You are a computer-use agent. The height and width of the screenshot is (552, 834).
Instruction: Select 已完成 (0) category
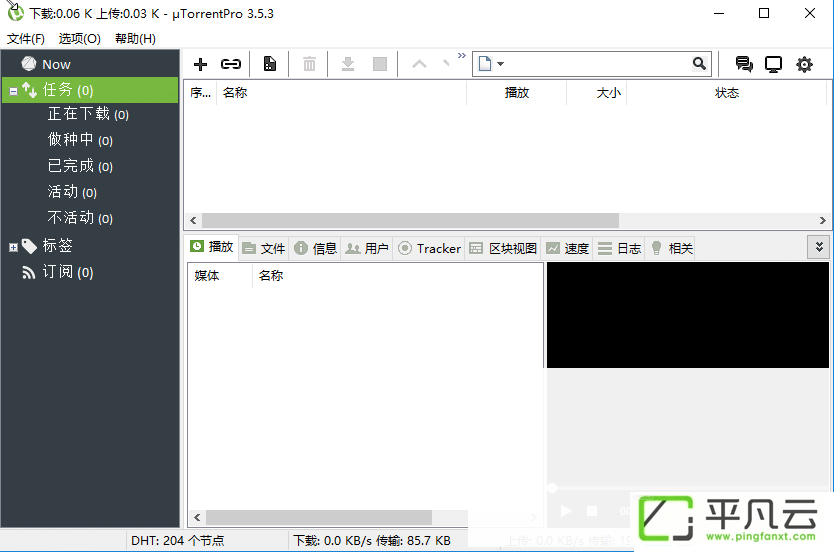80,166
